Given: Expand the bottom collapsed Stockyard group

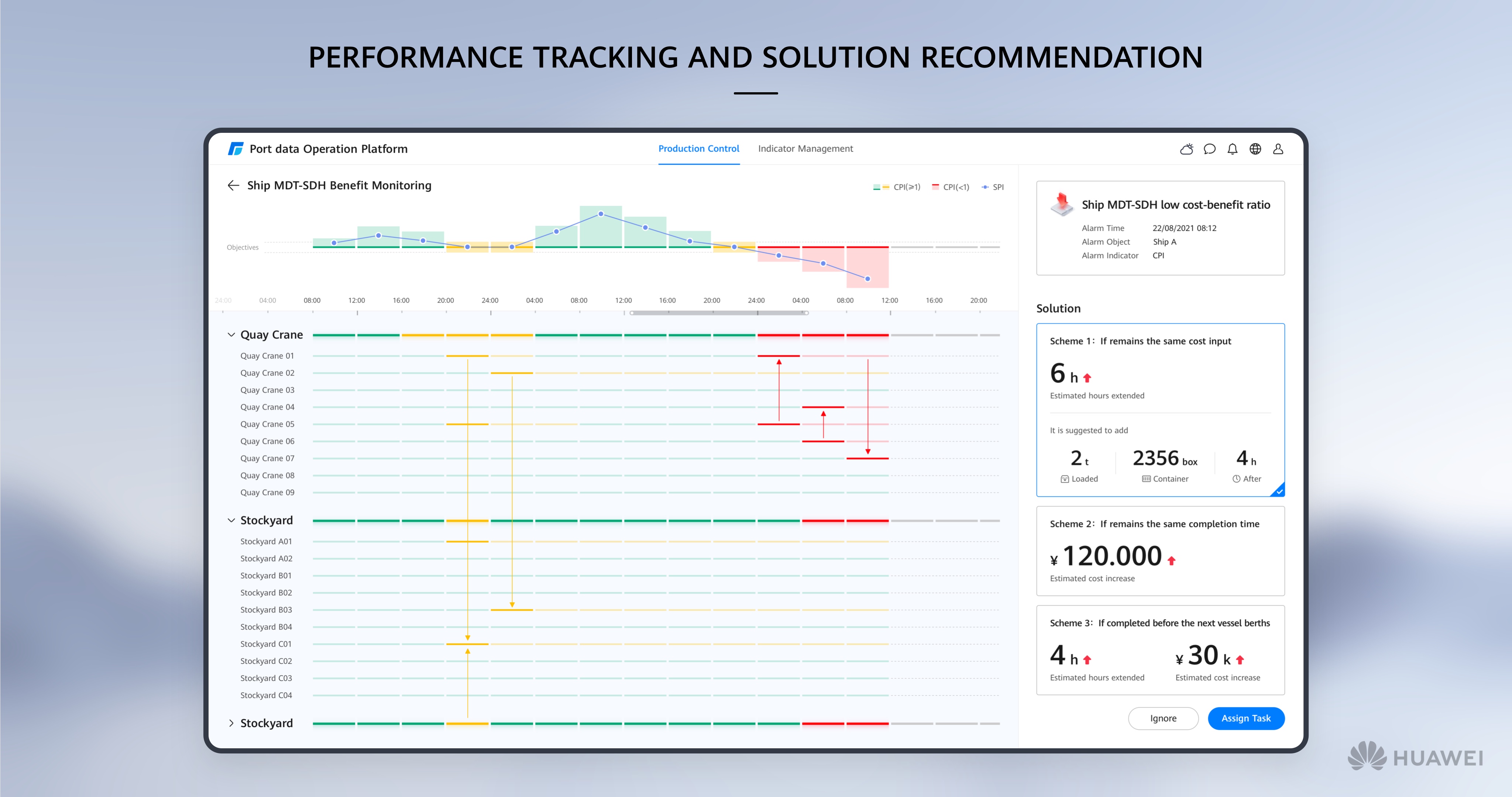Looking at the screenshot, I should [231, 723].
